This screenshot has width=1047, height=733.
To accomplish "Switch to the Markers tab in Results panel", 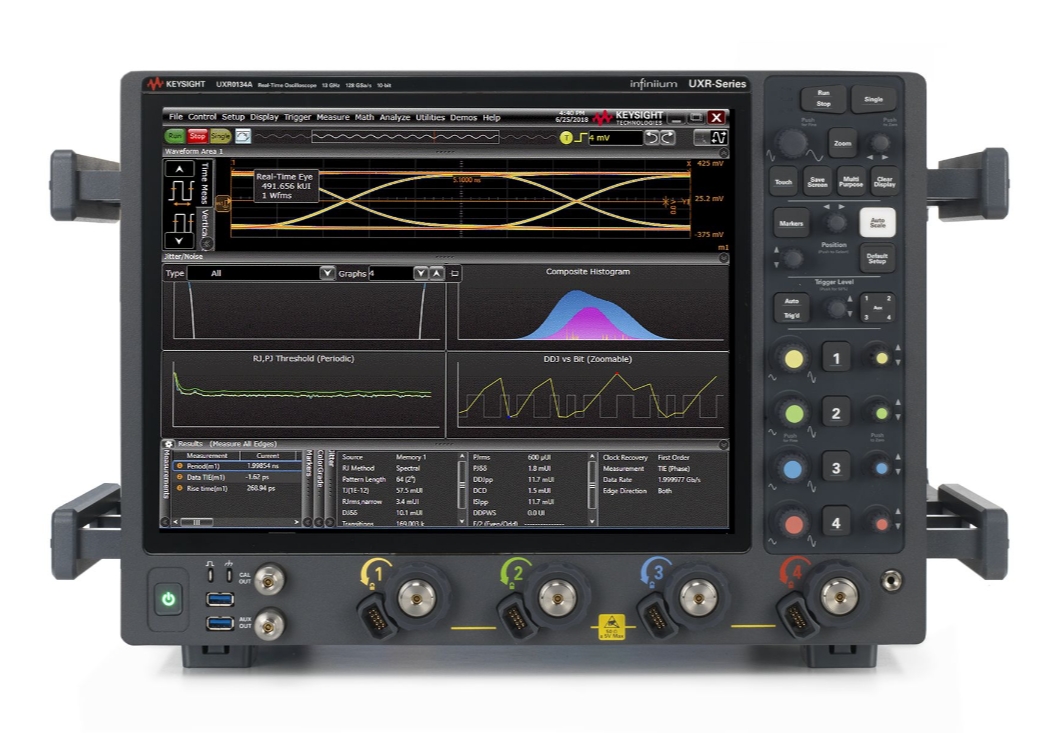I will coord(308,467).
